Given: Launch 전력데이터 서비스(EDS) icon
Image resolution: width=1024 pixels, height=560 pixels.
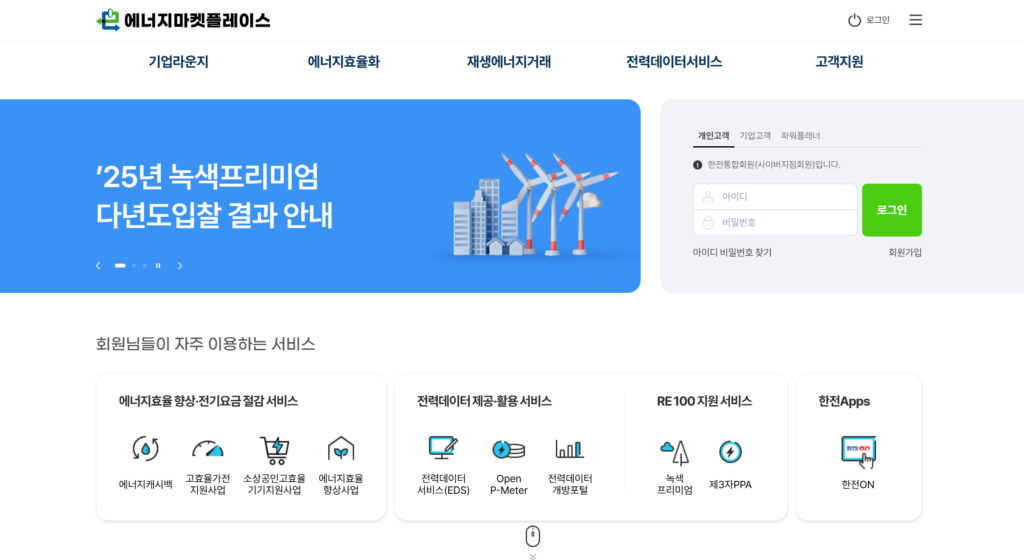Looking at the screenshot, I should (443, 449).
